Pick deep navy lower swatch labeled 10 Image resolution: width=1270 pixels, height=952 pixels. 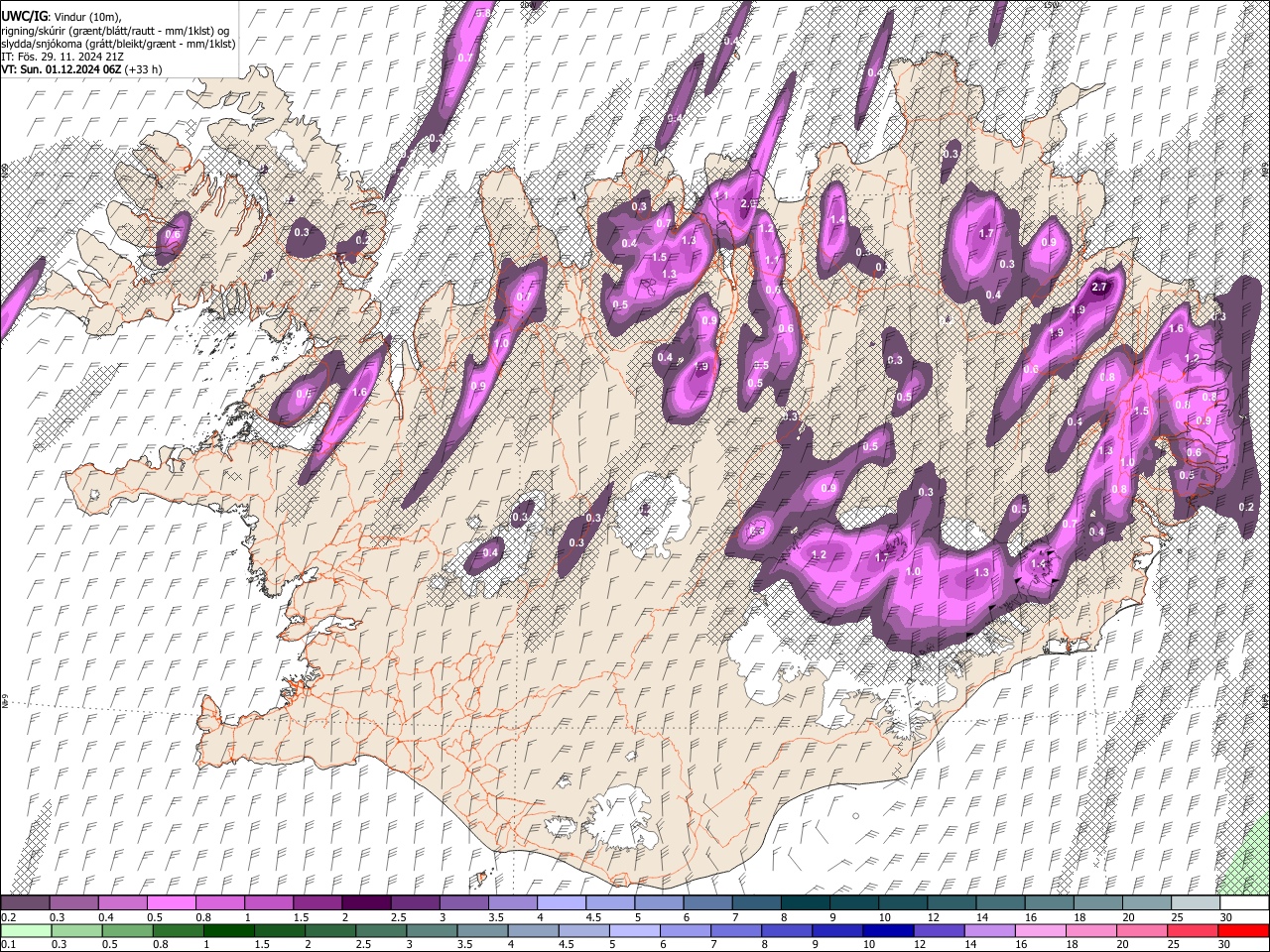point(887,930)
